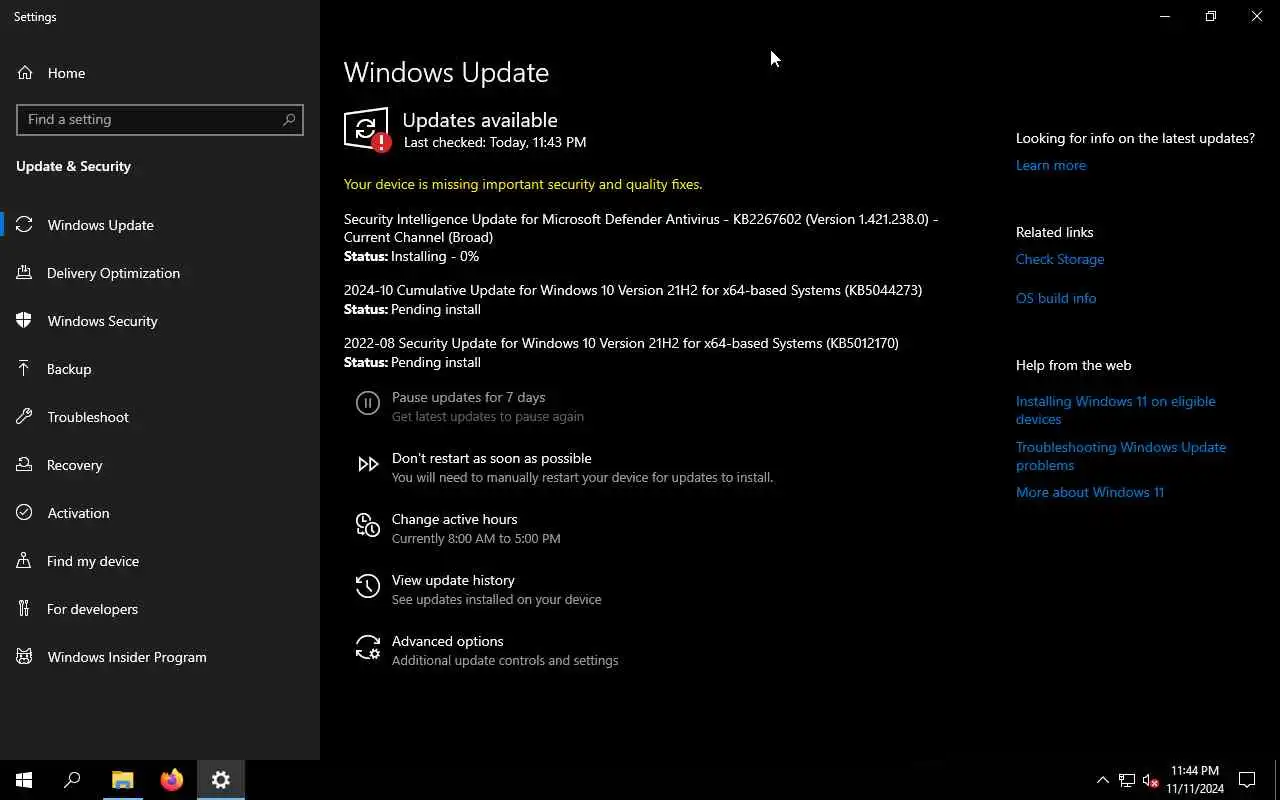1280x800 pixels.
Task: Show hidden system tray icons
Action: click(1103, 780)
